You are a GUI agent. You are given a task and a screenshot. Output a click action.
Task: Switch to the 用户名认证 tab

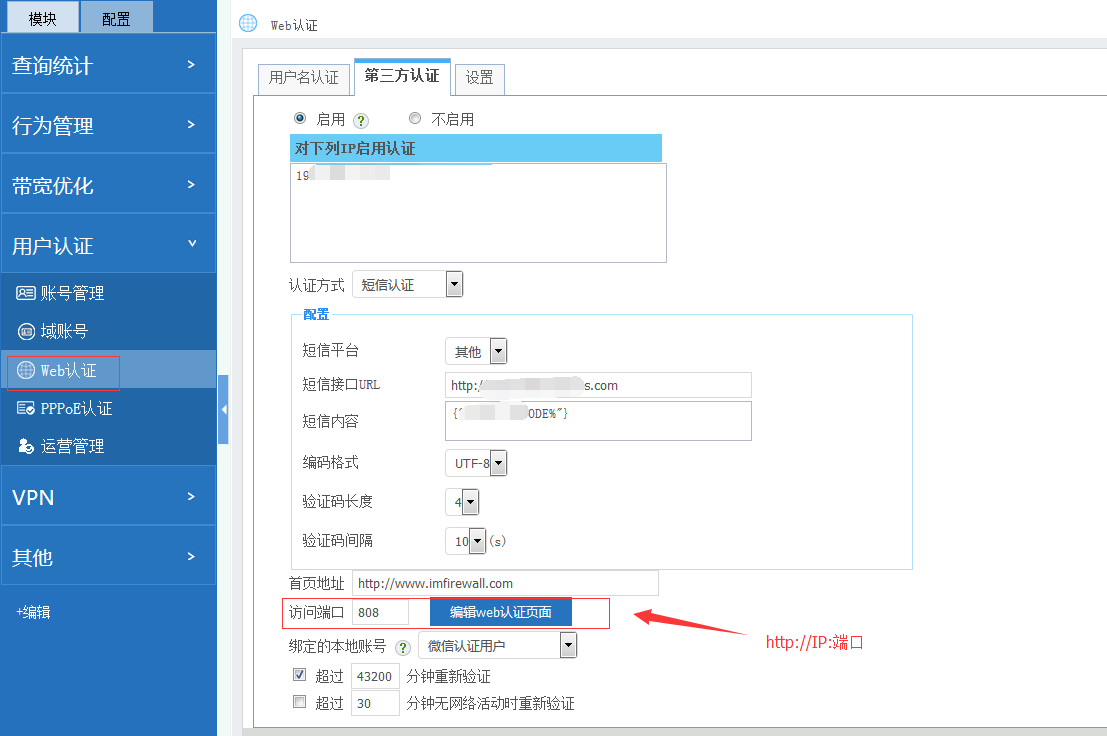coord(304,78)
